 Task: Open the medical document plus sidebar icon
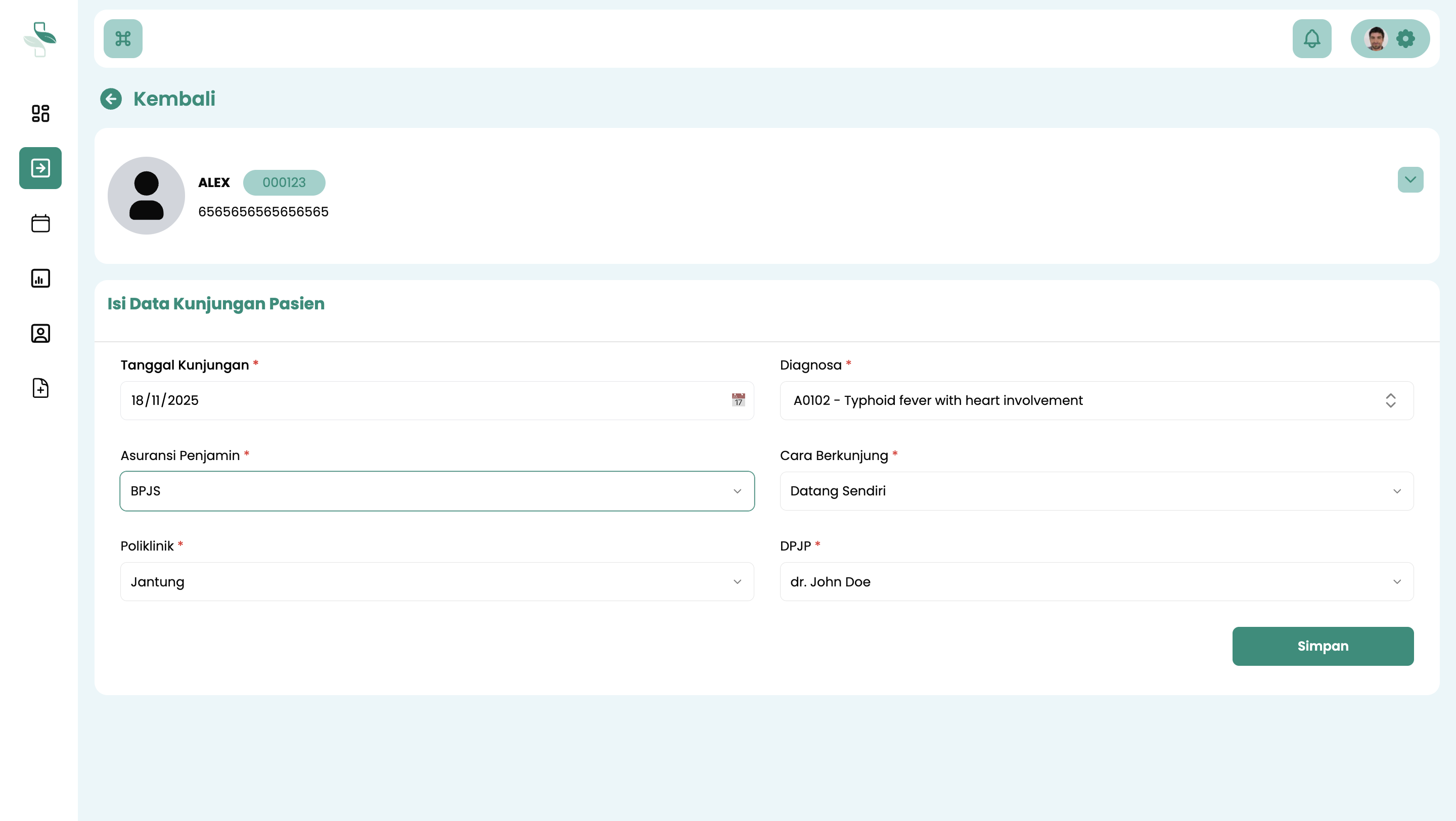click(40, 388)
